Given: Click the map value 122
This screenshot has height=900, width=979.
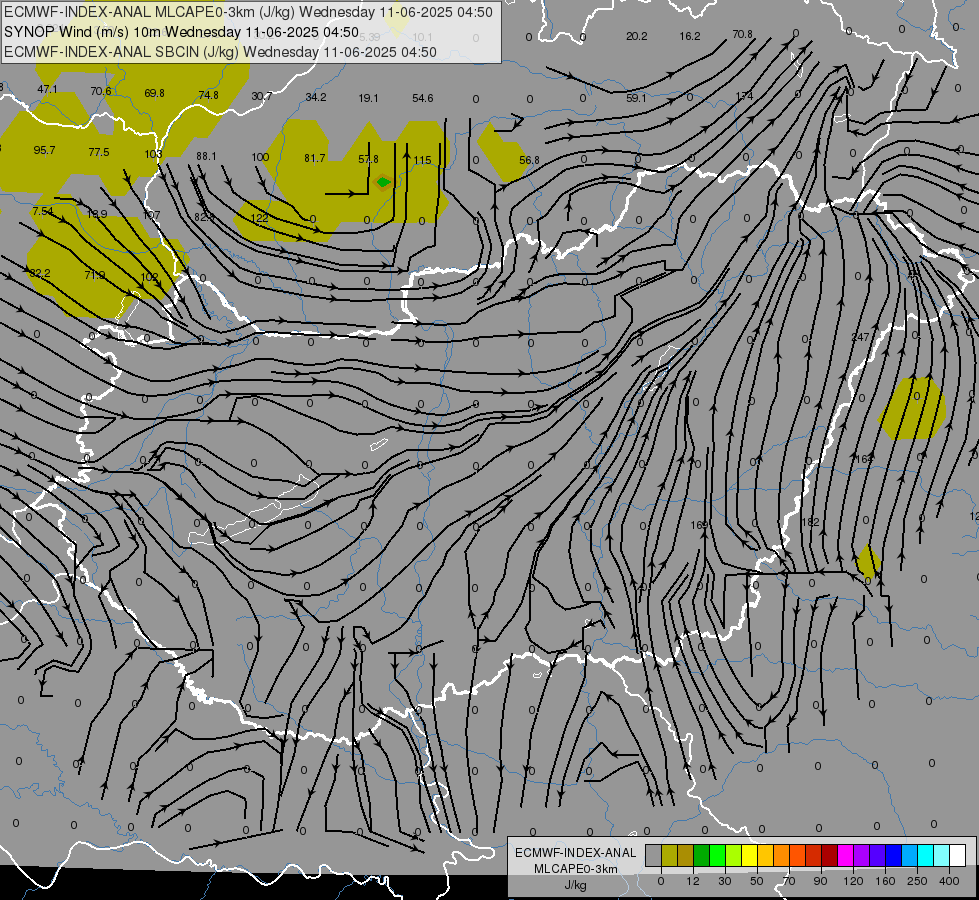Looking at the screenshot, I should pyautogui.click(x=259, y=218).
